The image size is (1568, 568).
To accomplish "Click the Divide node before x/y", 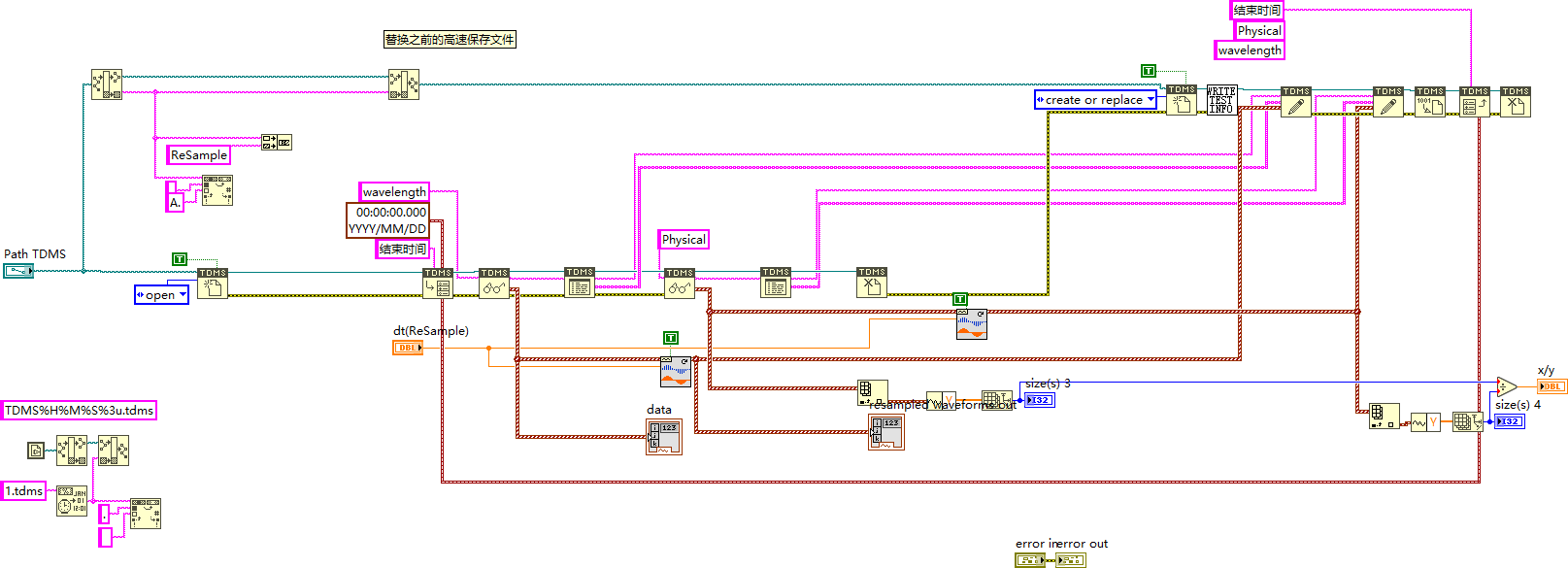I will pyautogui.click(x=1506, y=386).
